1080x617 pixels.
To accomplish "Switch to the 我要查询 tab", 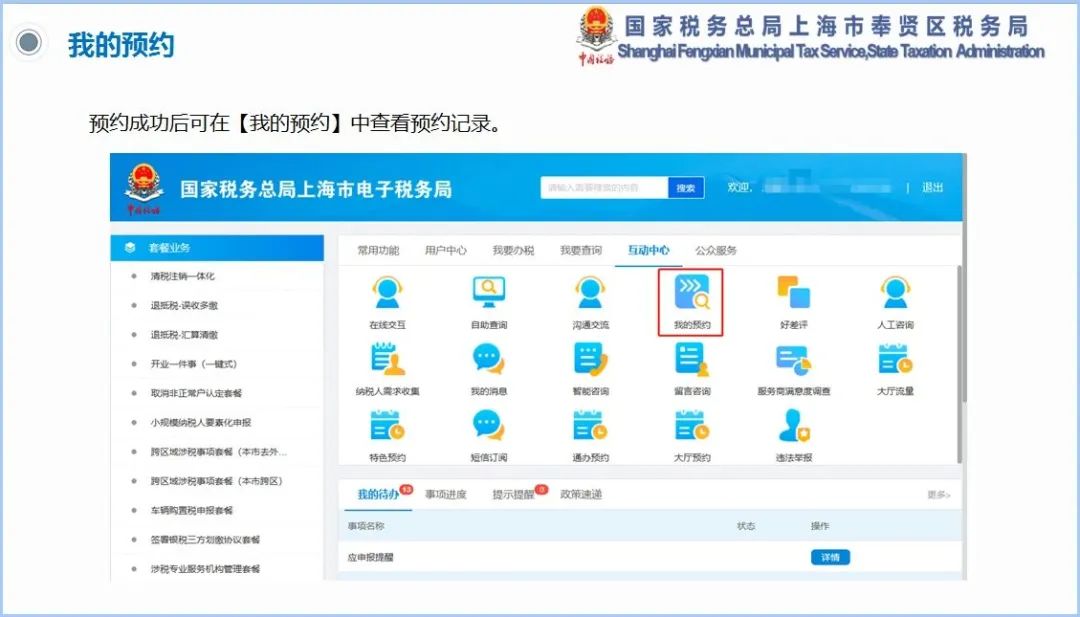I will pos(581,250).
